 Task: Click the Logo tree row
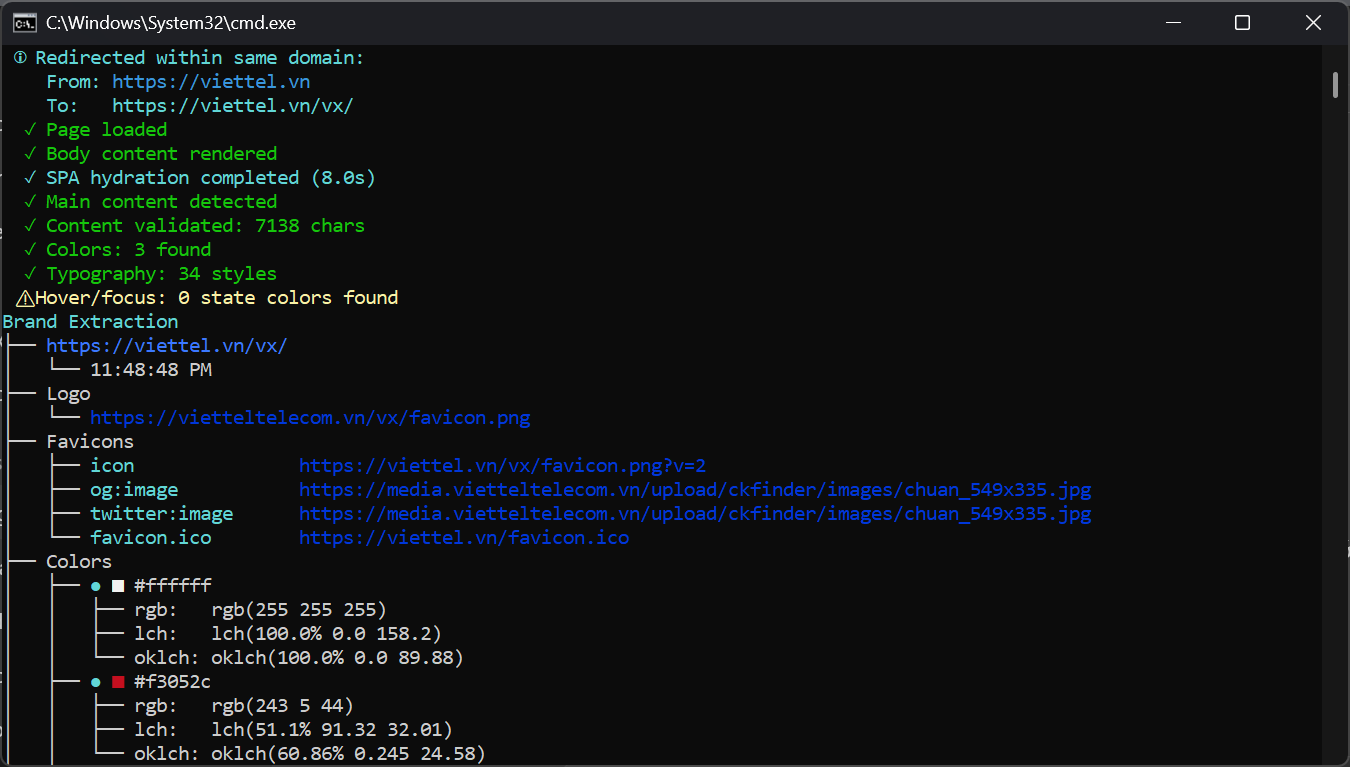click(68, 394)
